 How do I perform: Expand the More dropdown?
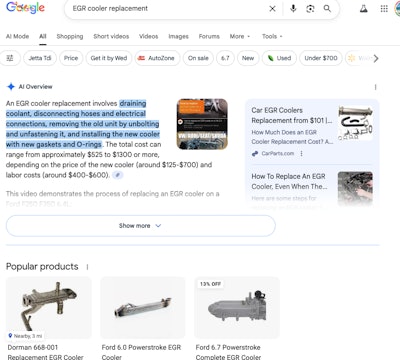240,36
